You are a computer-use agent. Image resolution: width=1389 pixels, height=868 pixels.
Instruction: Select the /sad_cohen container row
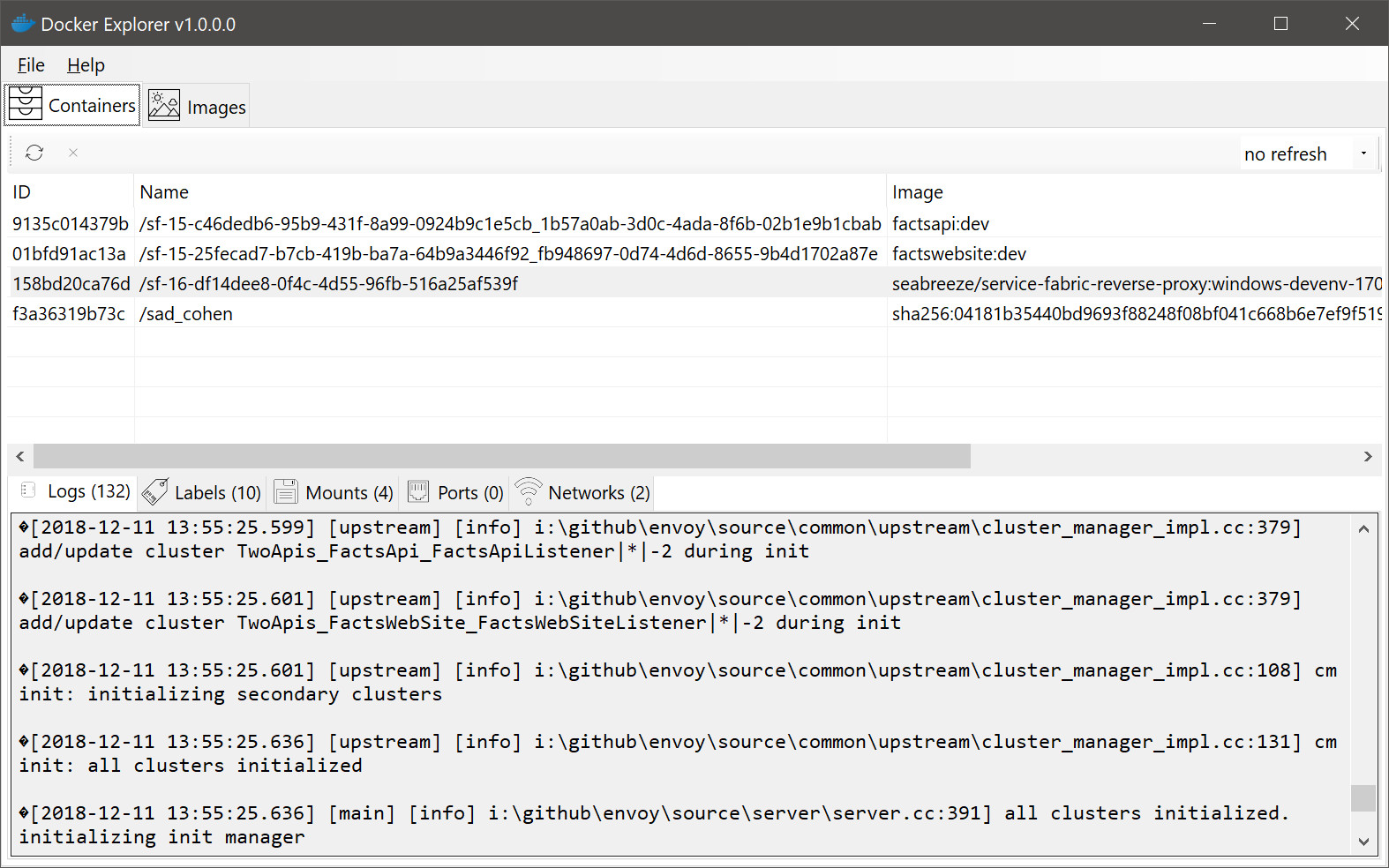186,314
